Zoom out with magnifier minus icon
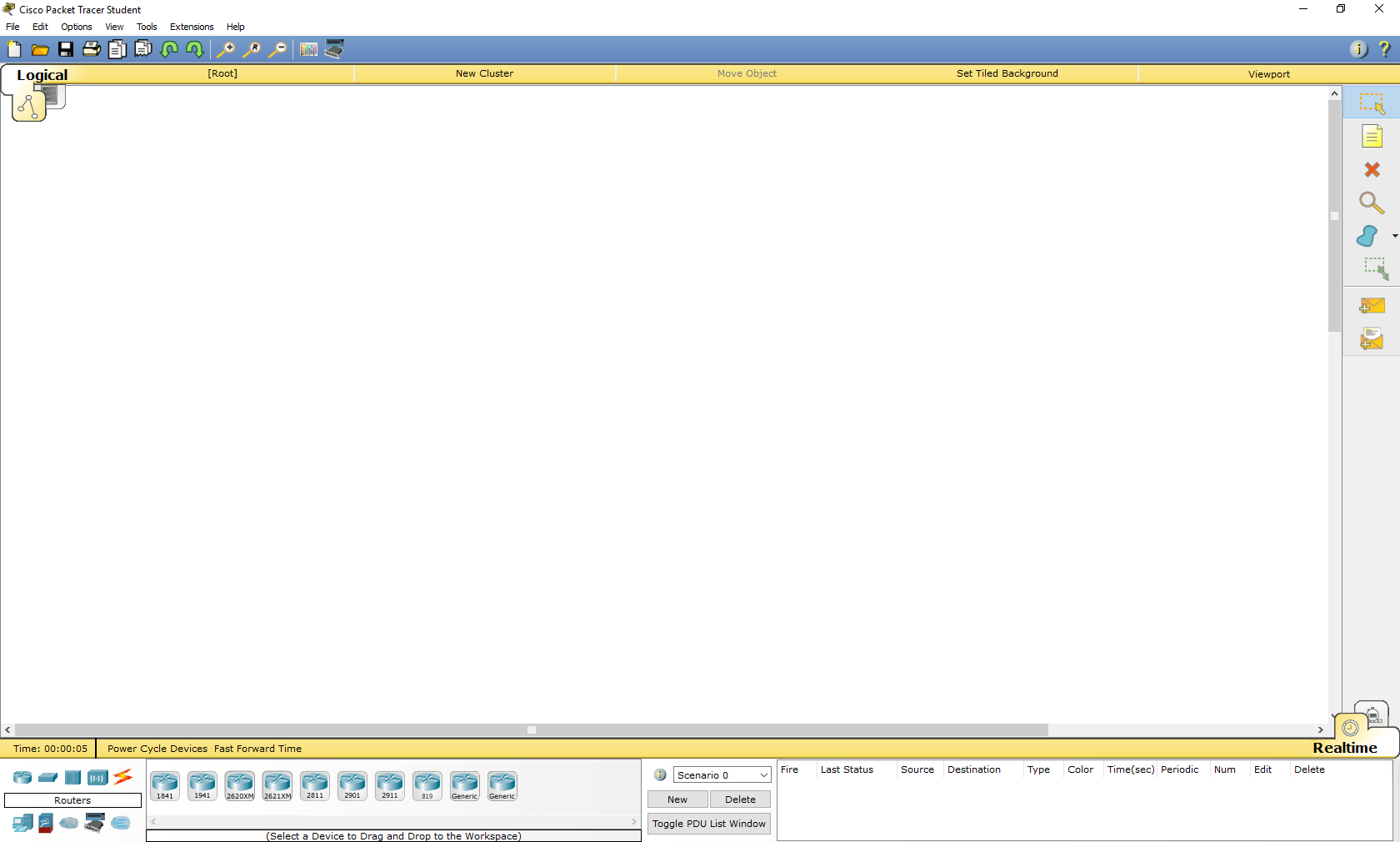Screen dimensions: 1400x842 277,49
